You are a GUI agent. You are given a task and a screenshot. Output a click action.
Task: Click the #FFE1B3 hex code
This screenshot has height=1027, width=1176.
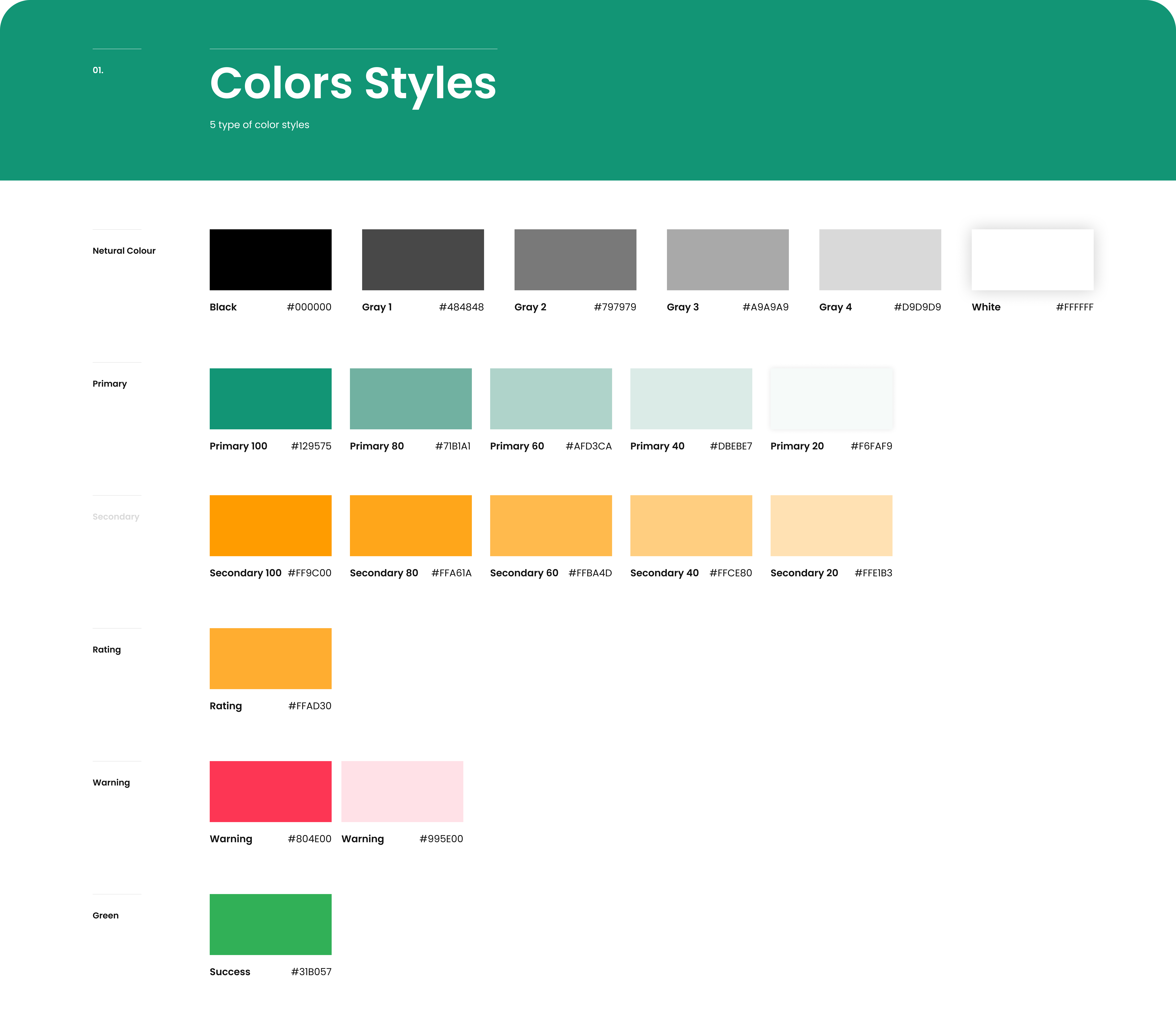click(874, 573)
